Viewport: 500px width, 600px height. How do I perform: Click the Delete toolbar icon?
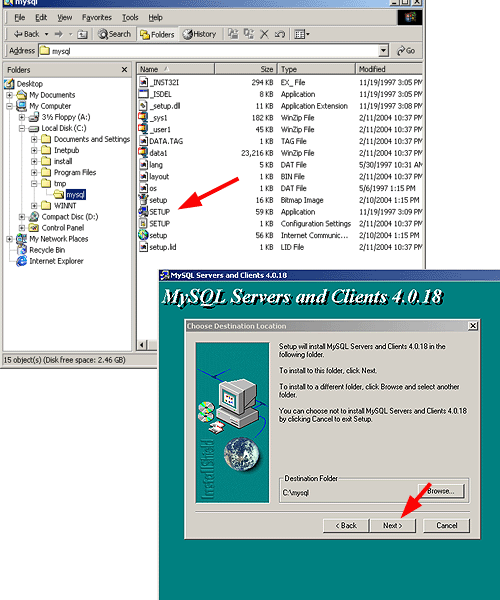(264, 34)
